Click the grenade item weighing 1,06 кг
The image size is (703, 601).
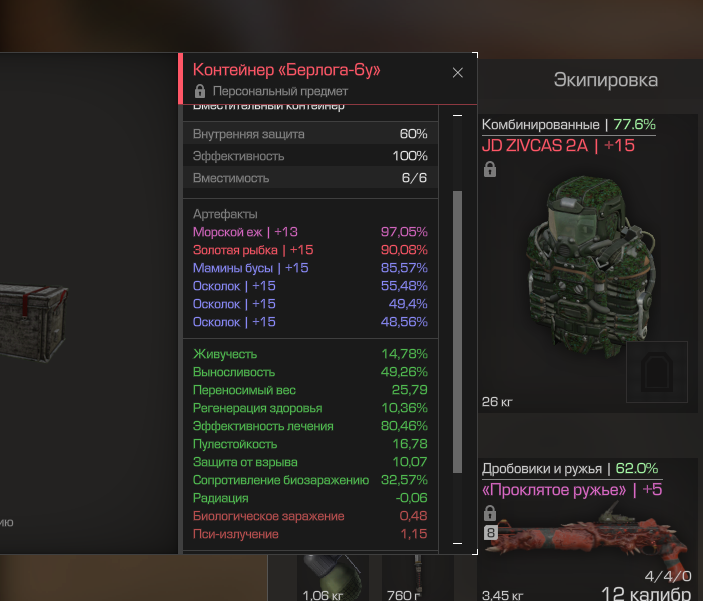click(333, 578)
